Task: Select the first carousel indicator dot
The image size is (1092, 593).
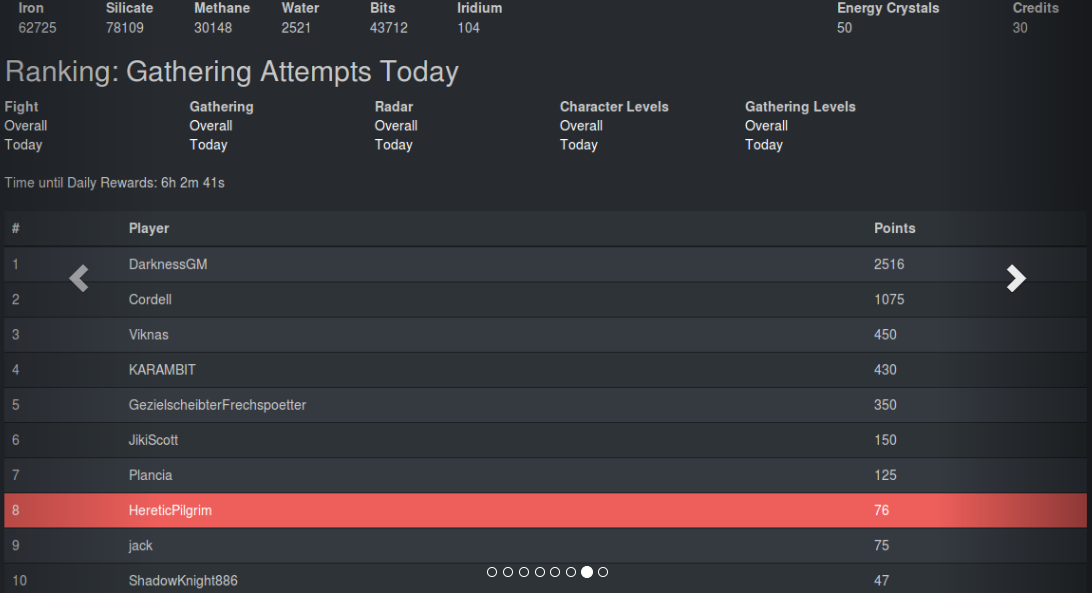Action: pos(492,572)
